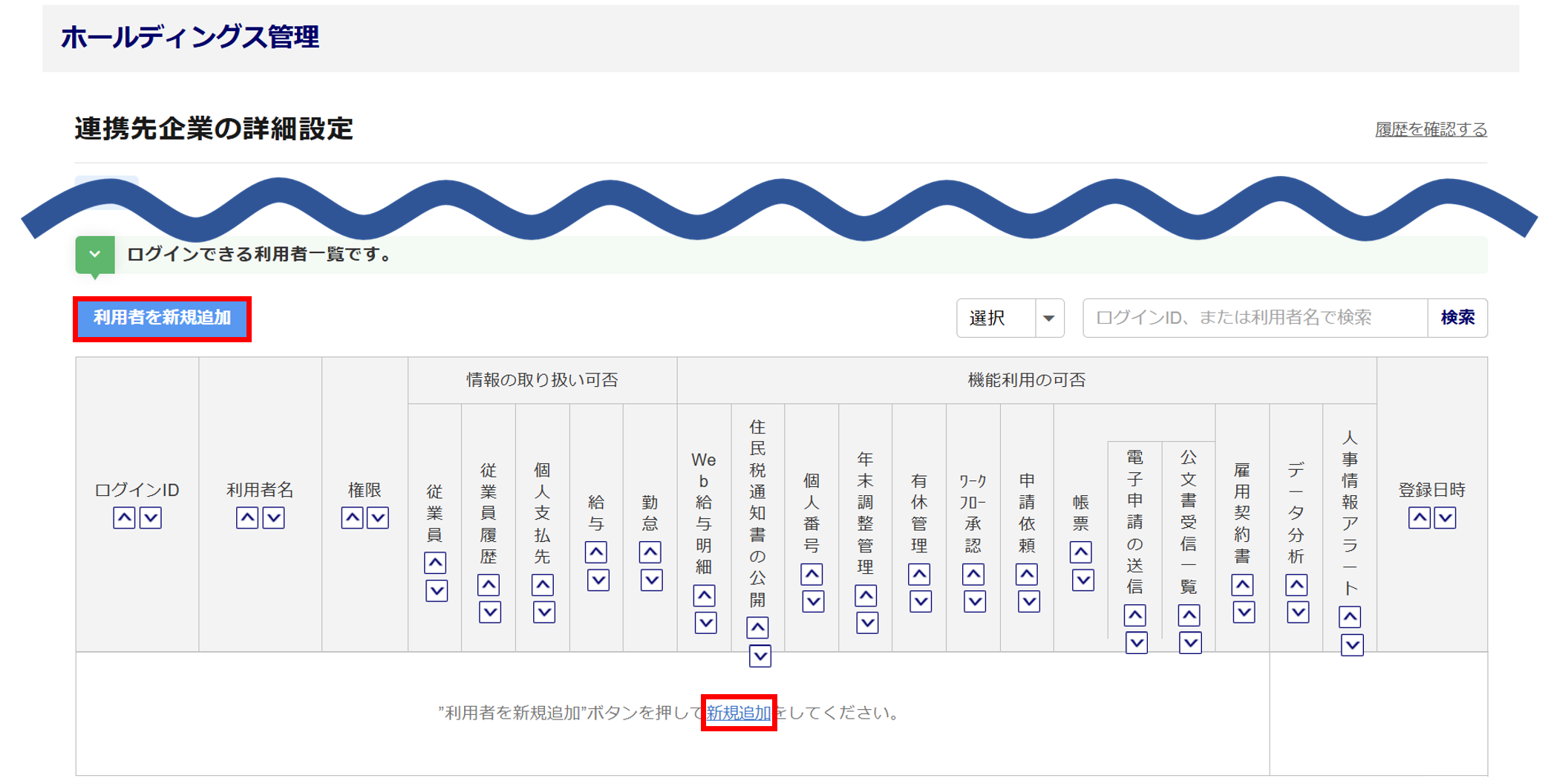Click the 新規追加 link in table
This screenshot has width=1548, height=784.
(x=738, y=713)
